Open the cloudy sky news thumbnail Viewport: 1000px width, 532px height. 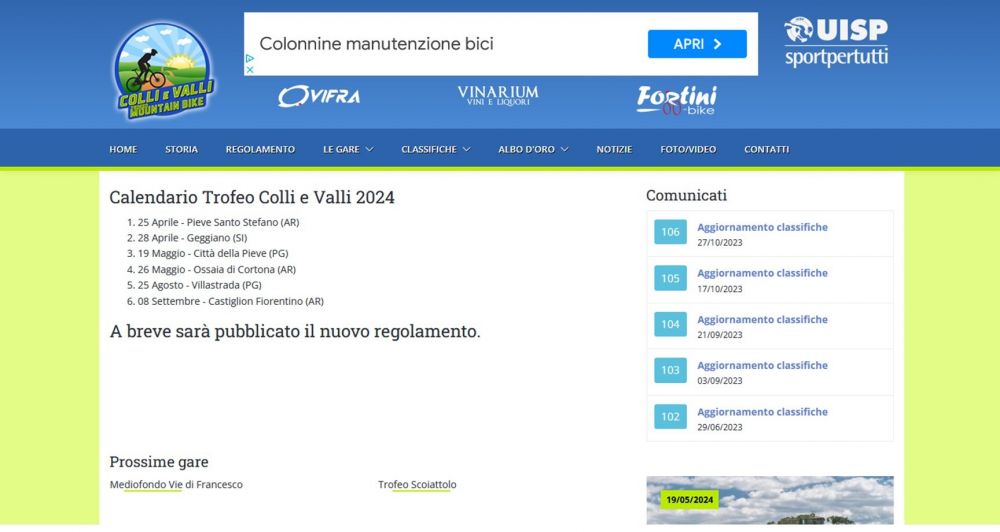[770, 501]
